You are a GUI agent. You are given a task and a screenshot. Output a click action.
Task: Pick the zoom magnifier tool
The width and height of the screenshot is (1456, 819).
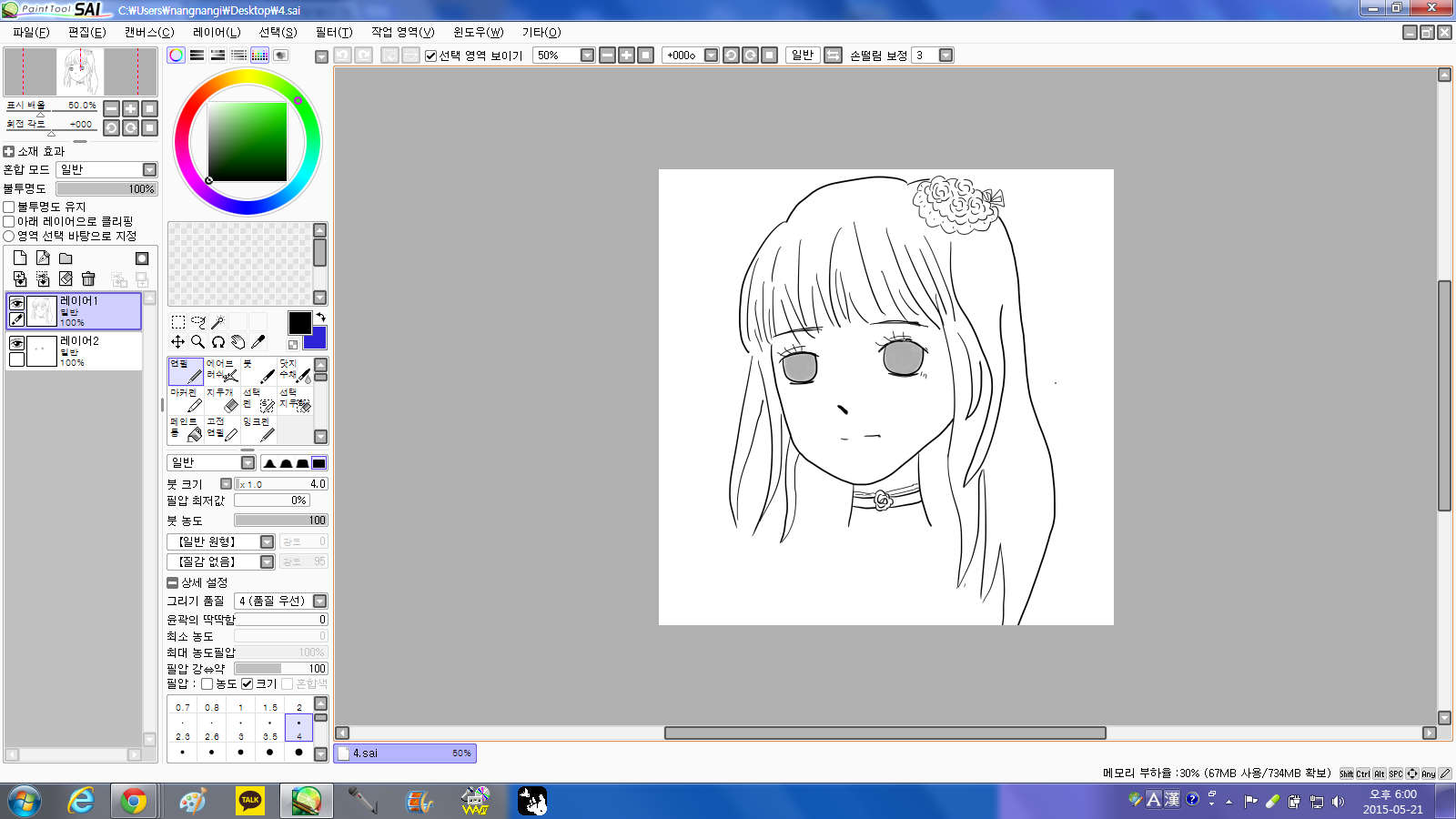click(x=198, y=342)
